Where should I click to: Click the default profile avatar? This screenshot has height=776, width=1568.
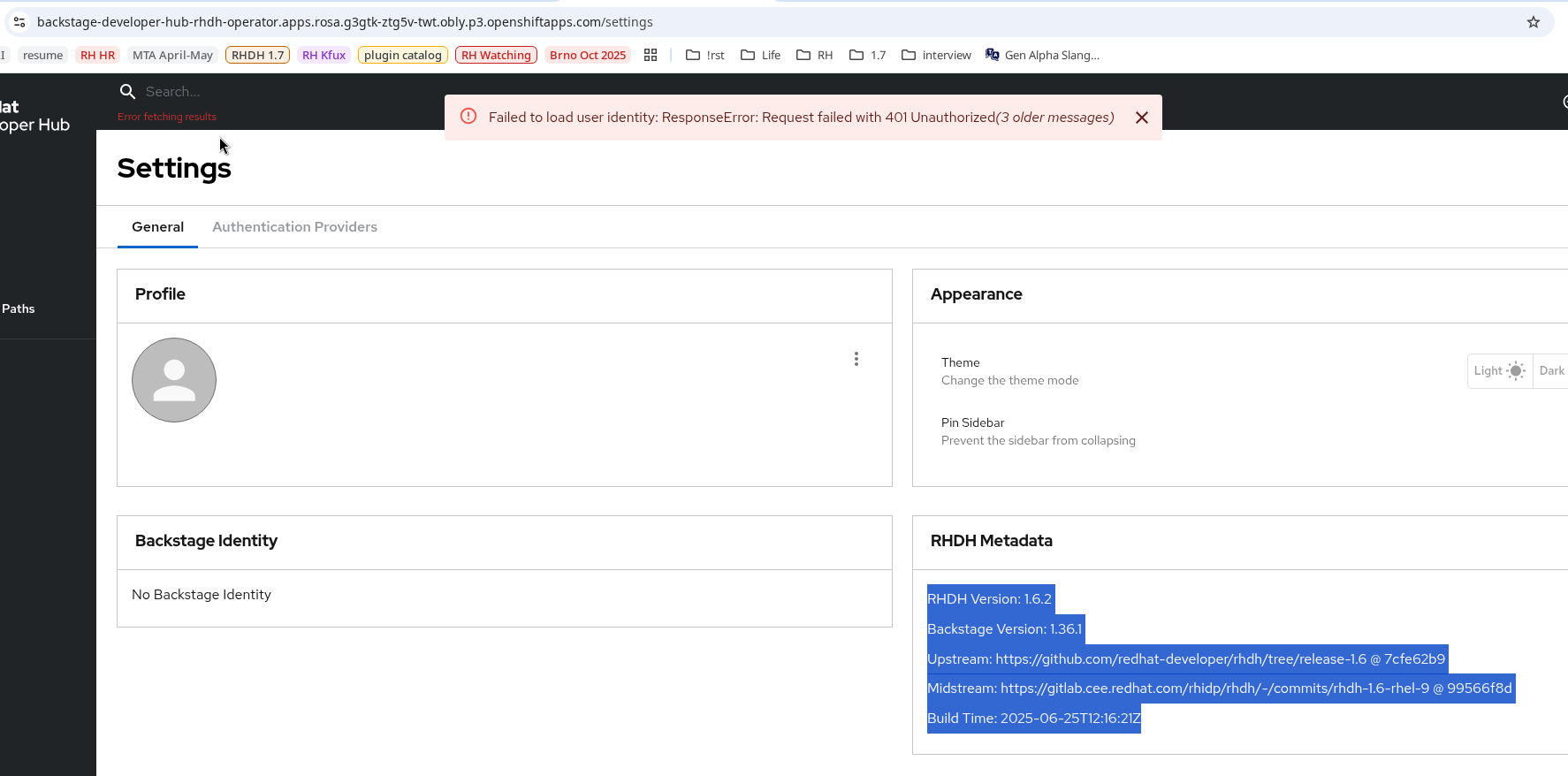[174, 380]
